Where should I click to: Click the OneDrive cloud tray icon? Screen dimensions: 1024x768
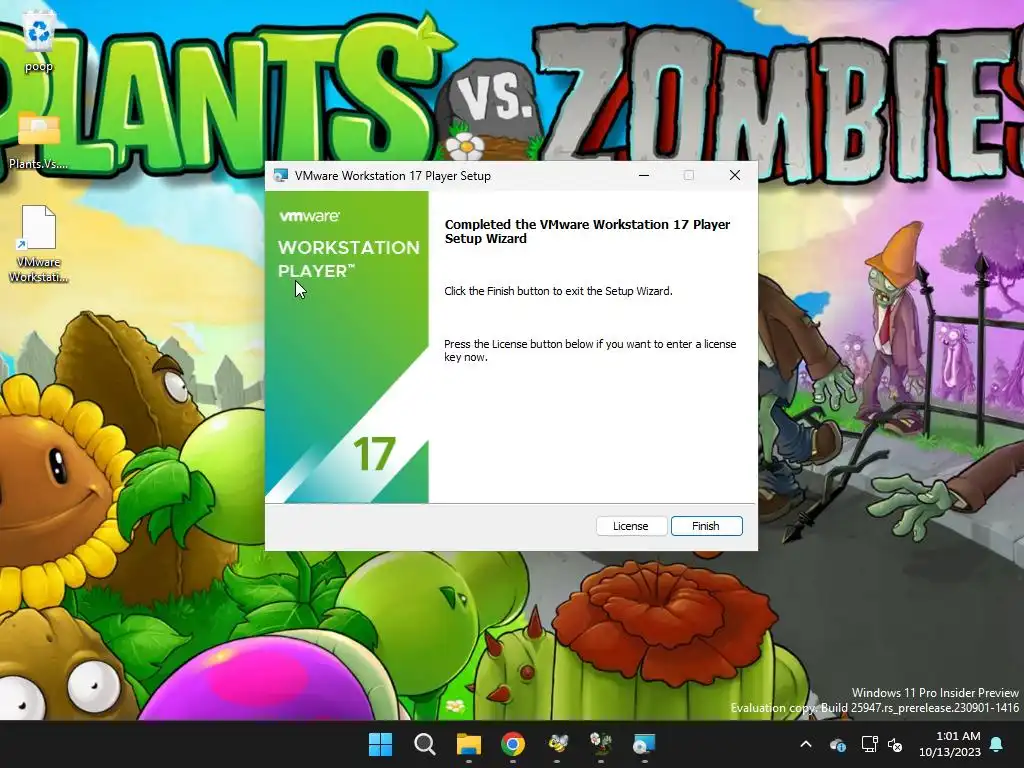click(838, 744)
